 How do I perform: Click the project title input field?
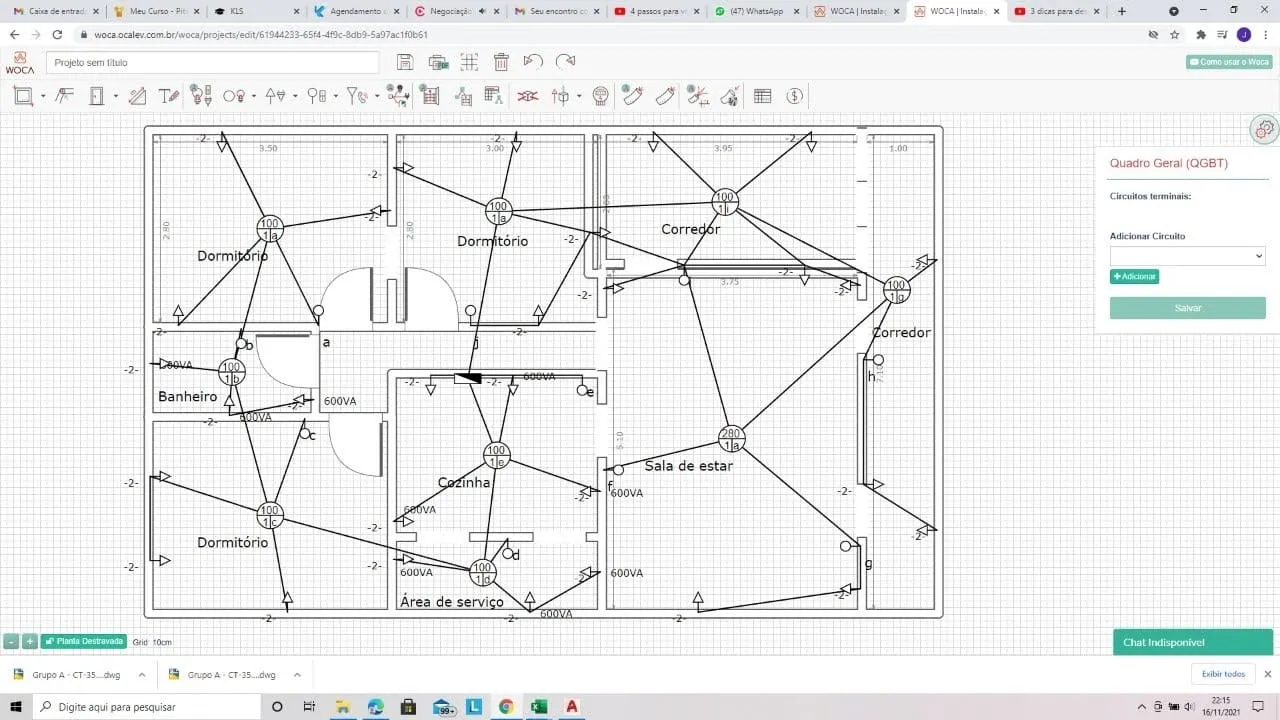[212, 62]
